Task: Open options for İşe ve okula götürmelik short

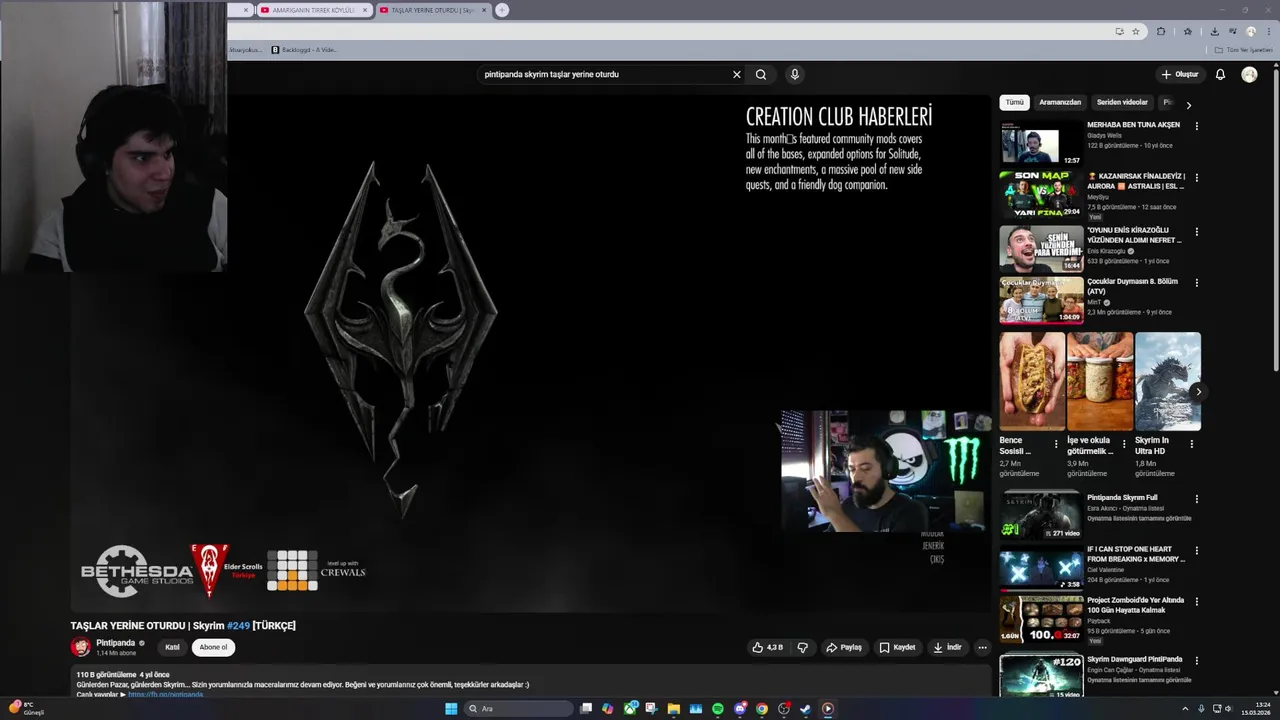Action: tap(1124, 443)
